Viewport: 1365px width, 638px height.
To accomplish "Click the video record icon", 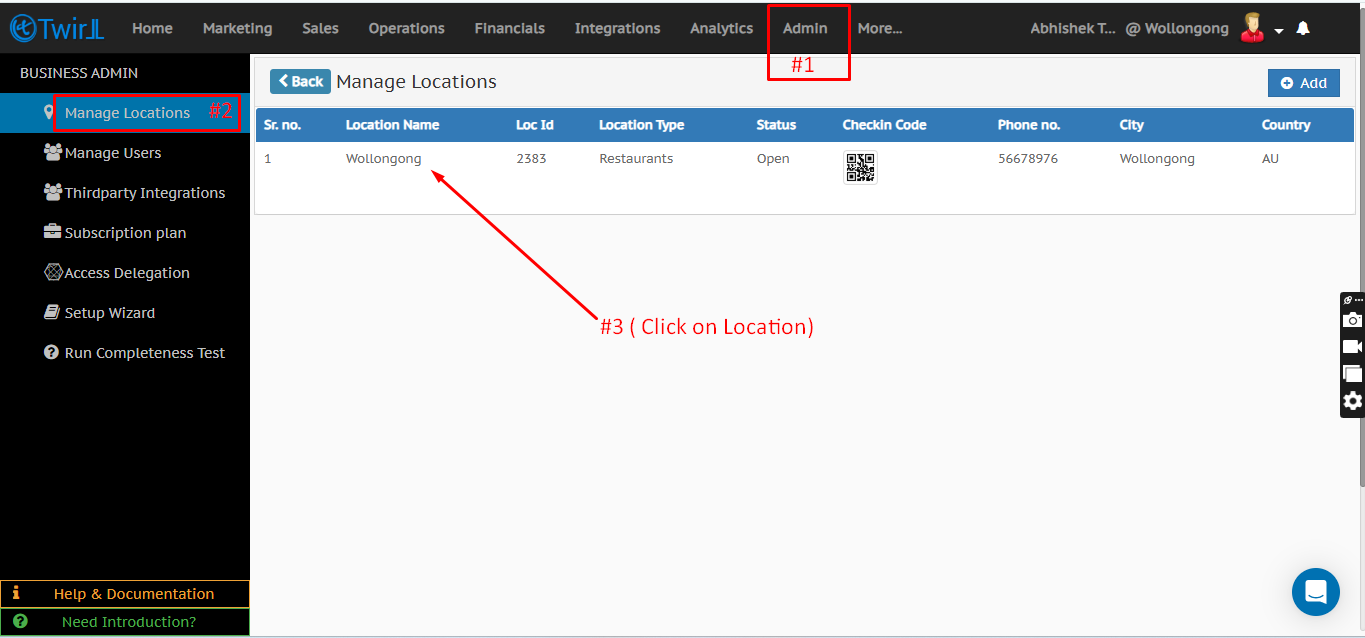I will pyautogui.click(x=1352, y=347).
